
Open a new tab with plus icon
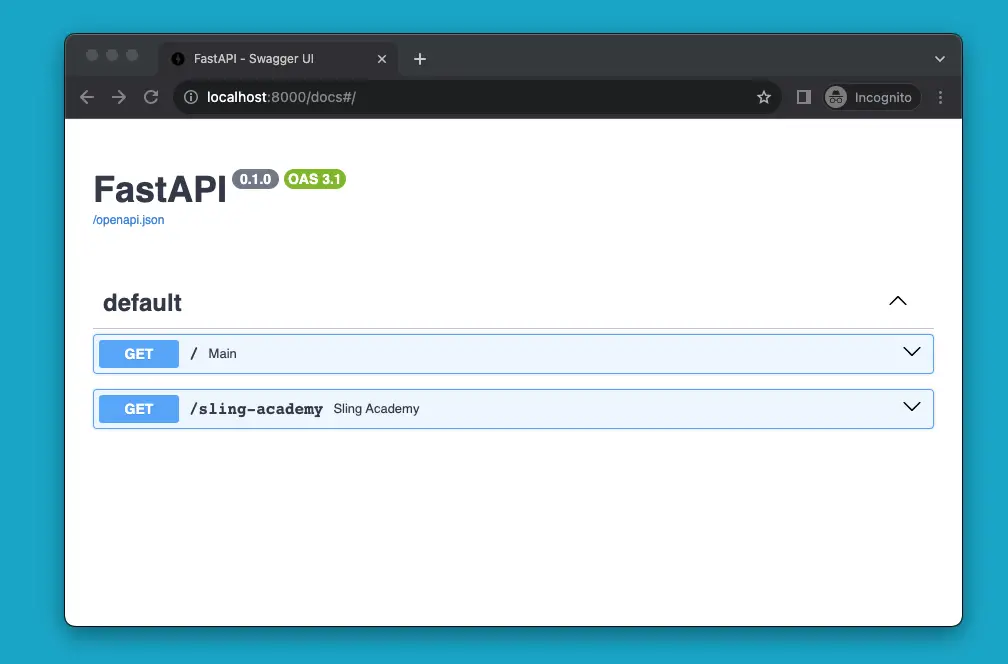tap(420, 59)
